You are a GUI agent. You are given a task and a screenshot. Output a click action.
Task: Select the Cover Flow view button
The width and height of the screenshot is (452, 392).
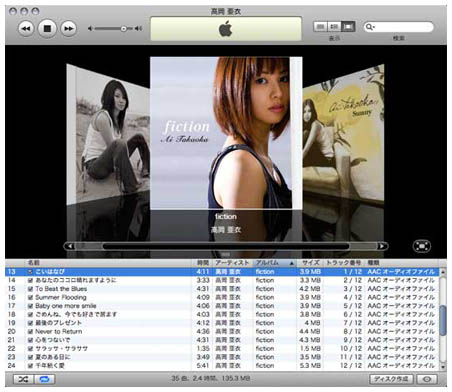coord(348,26)
